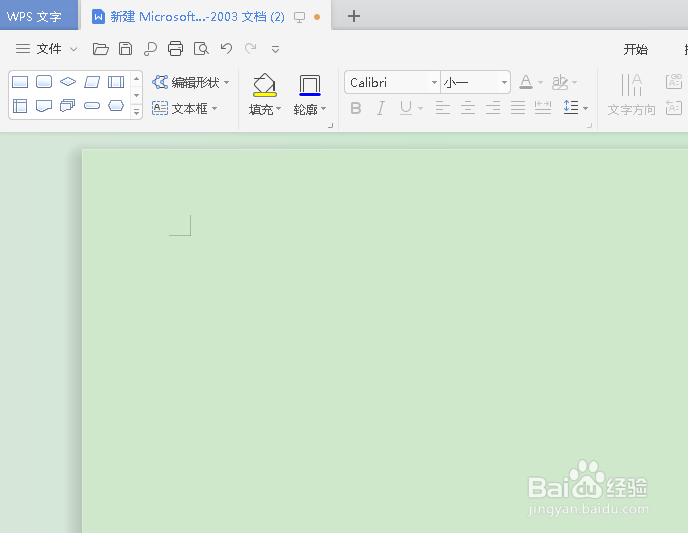Open the 编辑形状 dropdown

coord(190,82)
